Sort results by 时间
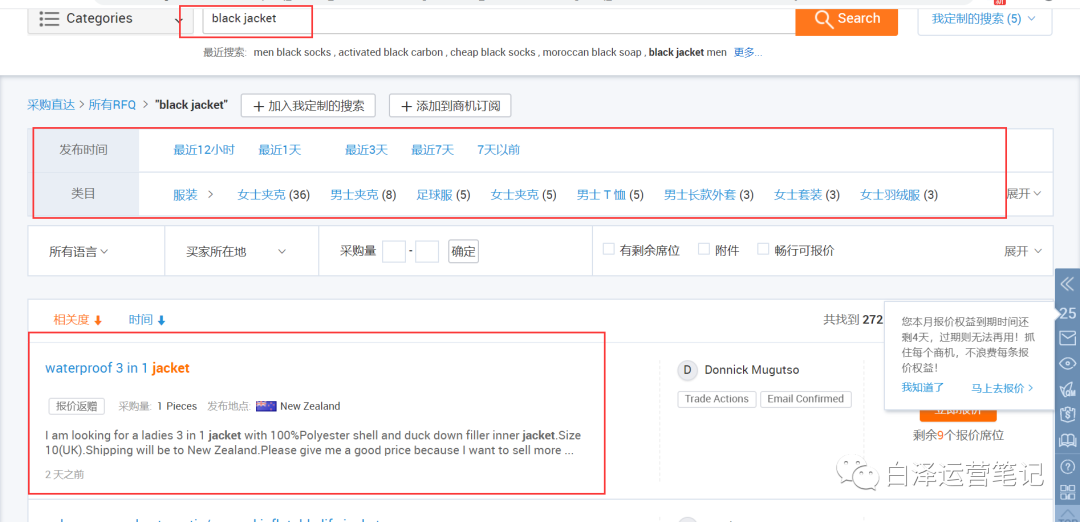Image resolution: width=1080 pixels, height=522 pixels. click(x=147, y=320)
